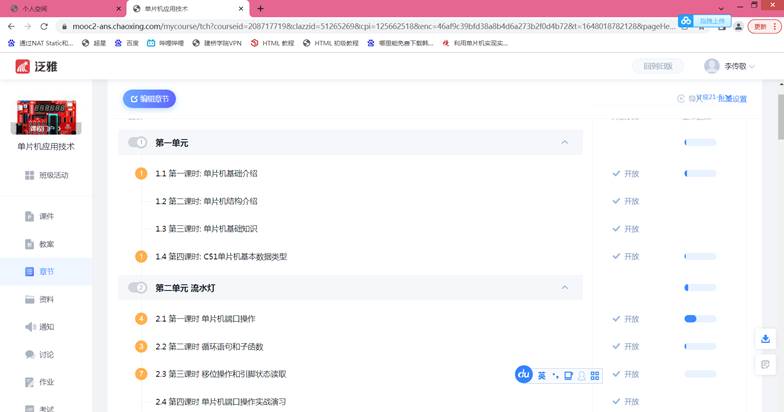Viewport: 784px width, 412px height.
Task: Close the 个人空间 tab
Action: [118, 8]
